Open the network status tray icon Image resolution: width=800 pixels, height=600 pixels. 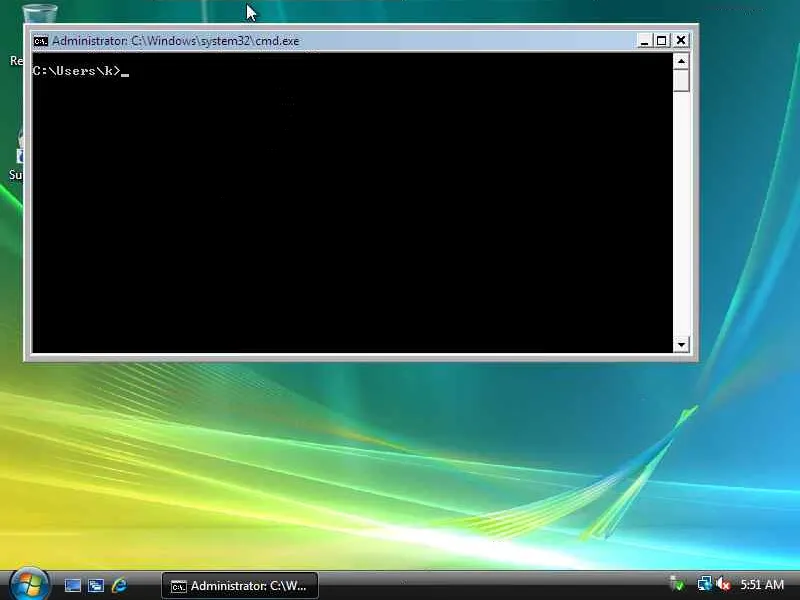(x=705, y=583)
